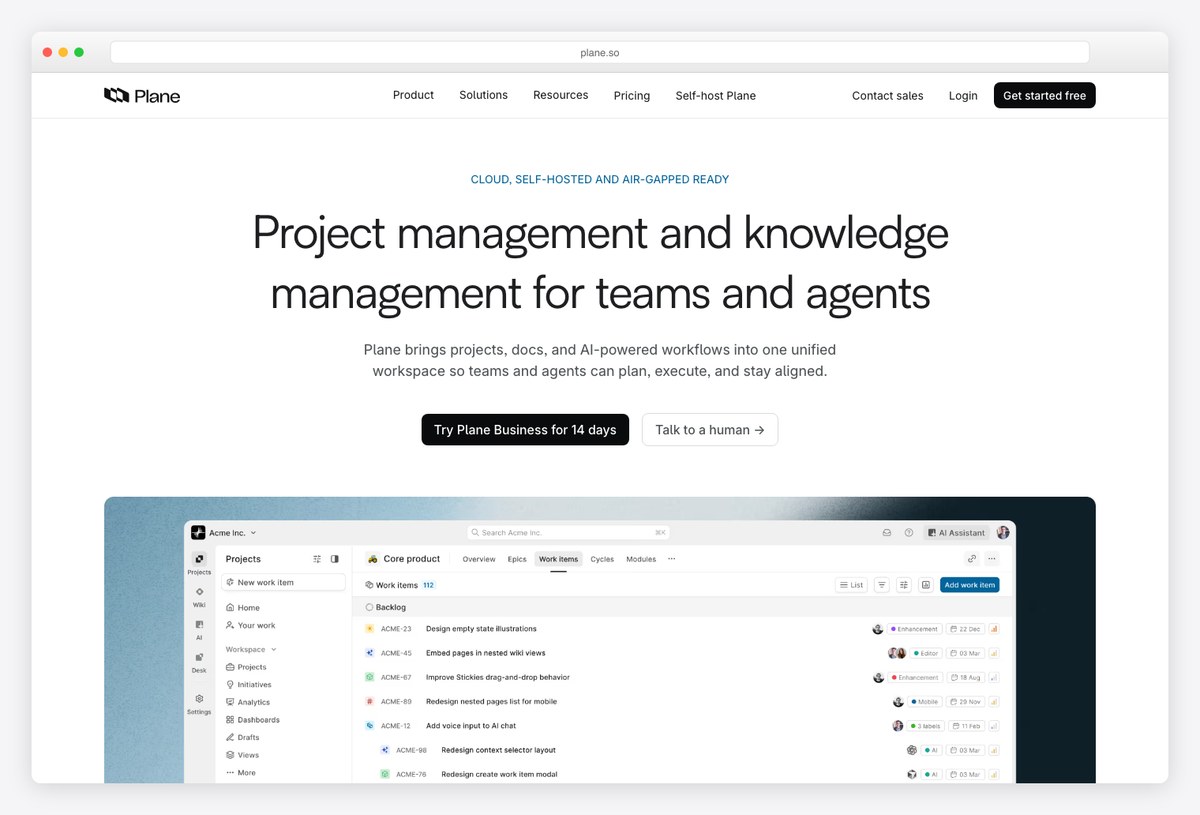Viewport: 1200px width, 815px height.
Task: Expand More in the app sidebar
Action: pos(241,773)
